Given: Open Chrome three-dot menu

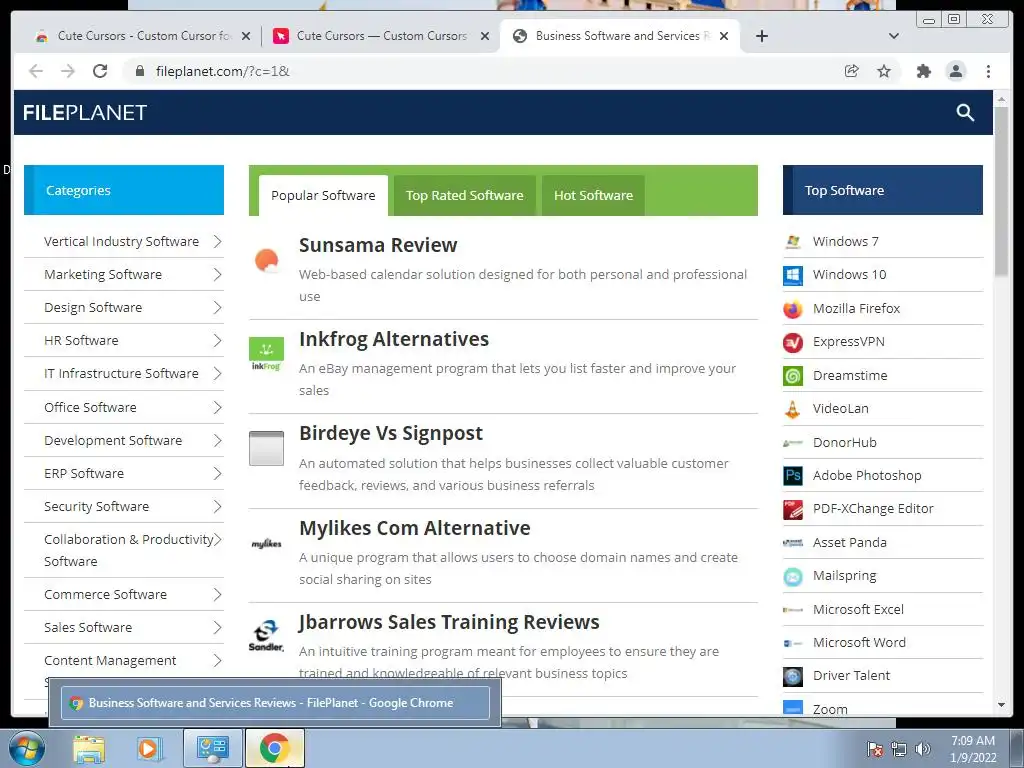Looking at the screenshot, I should coord(988,71).
